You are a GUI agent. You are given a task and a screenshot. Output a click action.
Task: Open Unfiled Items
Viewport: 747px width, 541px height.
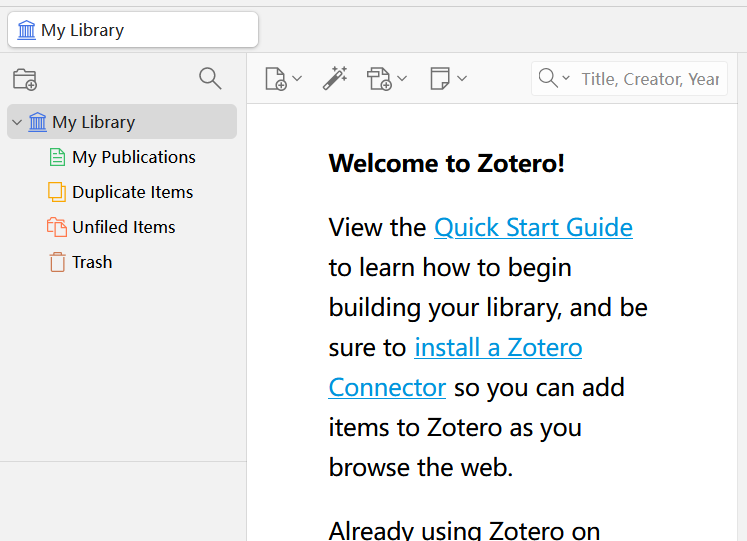[x=124, y=227]
